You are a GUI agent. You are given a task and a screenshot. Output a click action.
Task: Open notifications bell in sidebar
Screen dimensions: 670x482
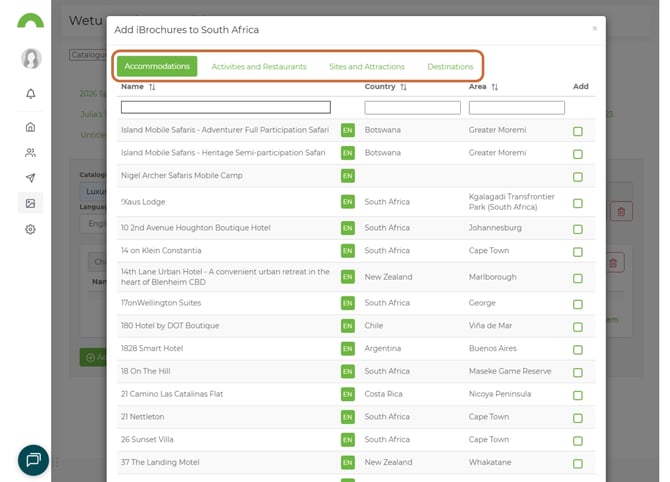(31, 94)
